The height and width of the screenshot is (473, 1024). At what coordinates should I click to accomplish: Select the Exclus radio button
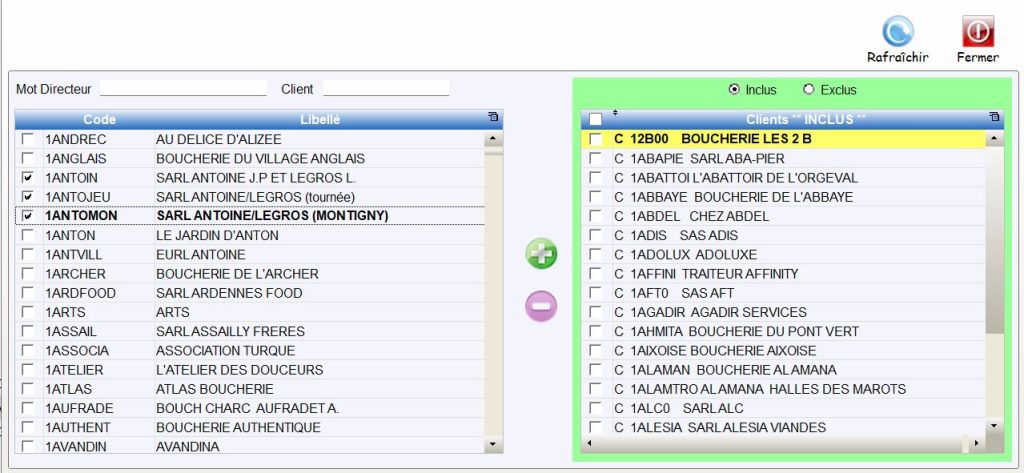[809, 90]
